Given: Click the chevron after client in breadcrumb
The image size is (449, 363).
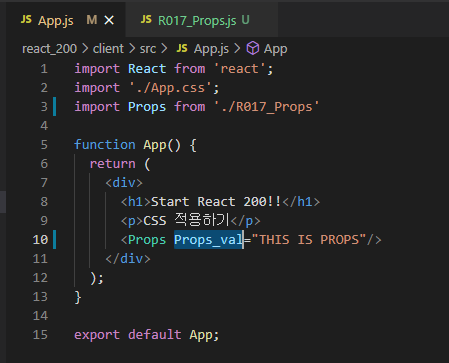Looking at the screenshot, I should point(132,49).
